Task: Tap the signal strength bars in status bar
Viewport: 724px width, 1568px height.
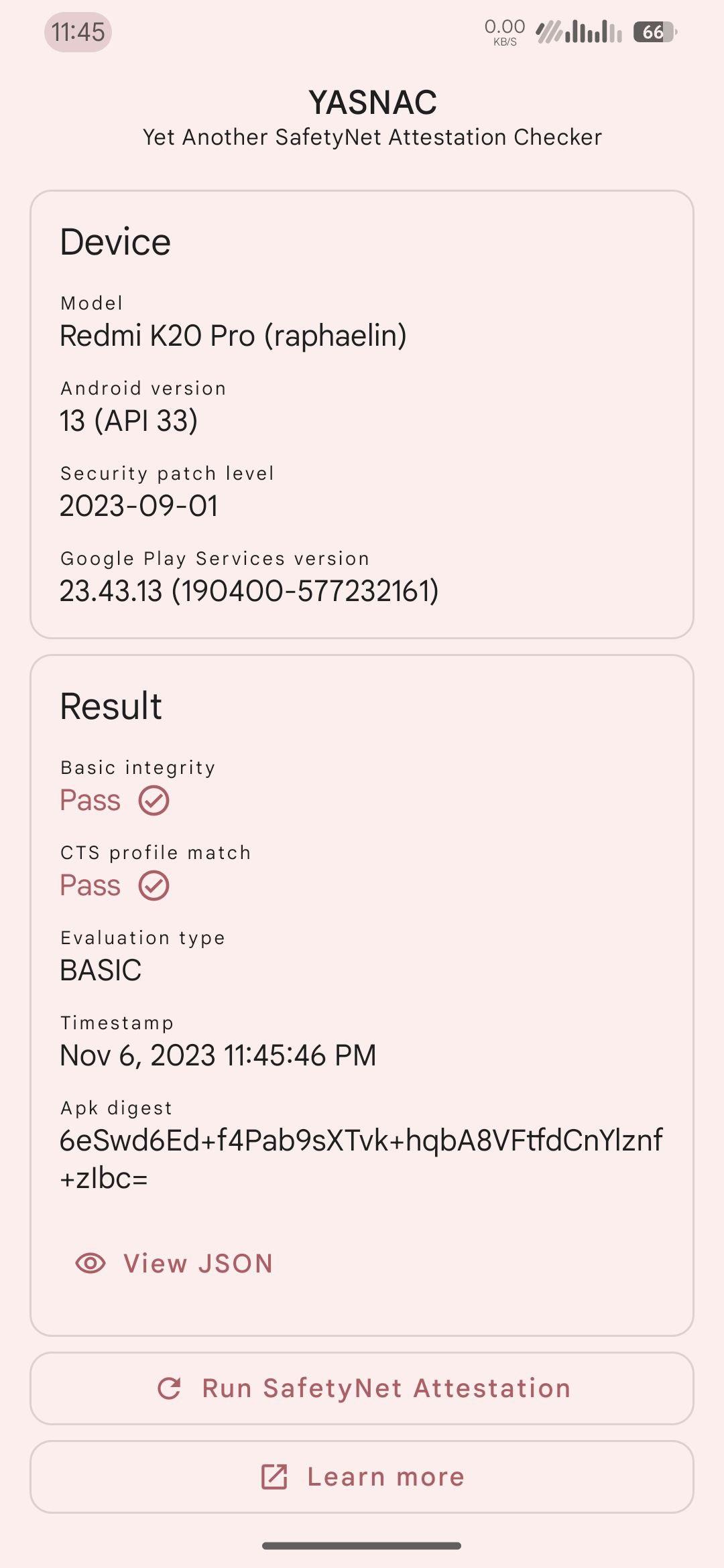Action: [x=579, y=31]
